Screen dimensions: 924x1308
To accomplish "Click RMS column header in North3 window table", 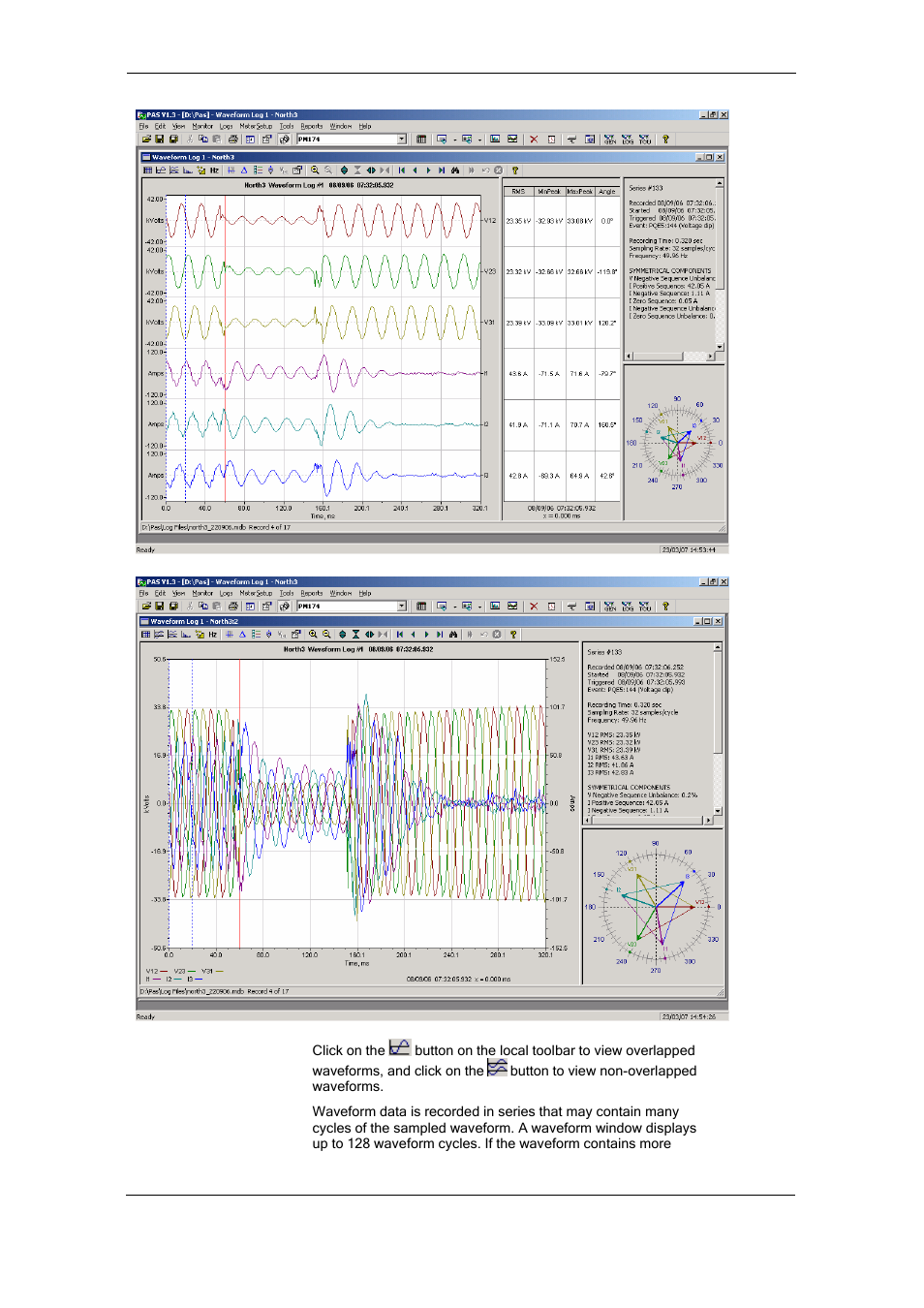I will (518, 192).
